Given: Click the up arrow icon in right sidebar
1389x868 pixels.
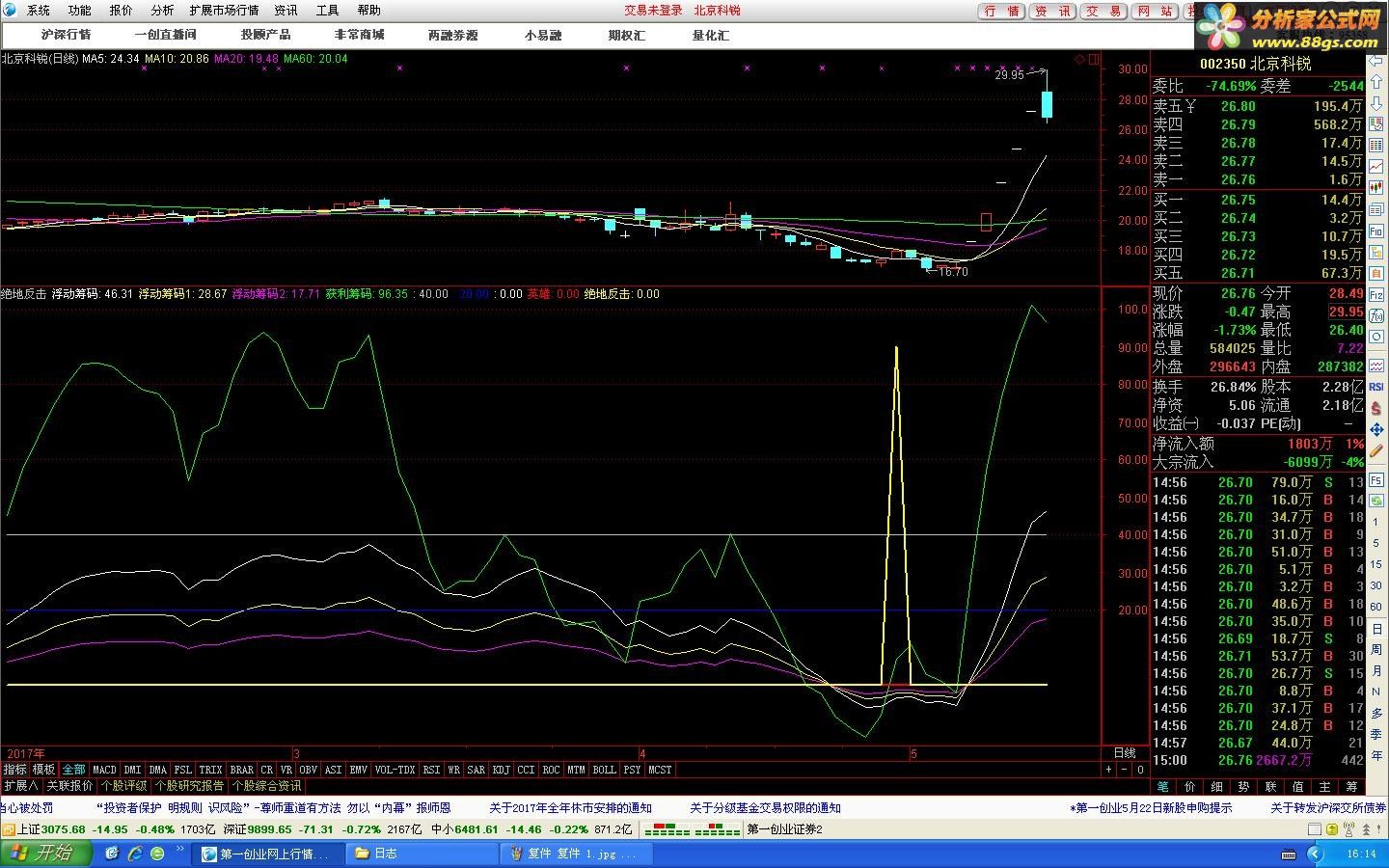Looking at the screenshot, I should pos(1376,81).
